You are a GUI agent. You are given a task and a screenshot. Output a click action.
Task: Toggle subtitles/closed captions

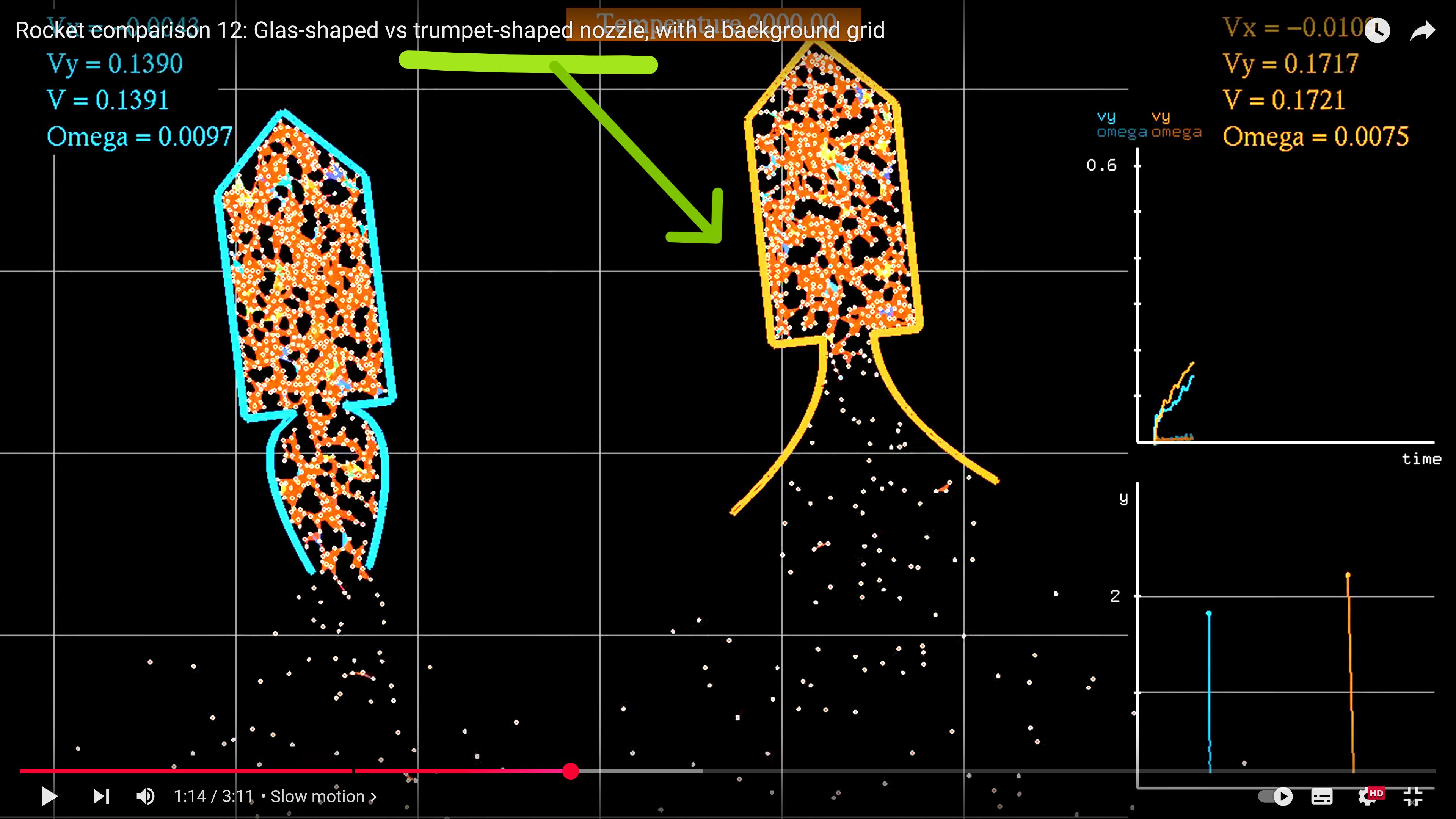1321,796
